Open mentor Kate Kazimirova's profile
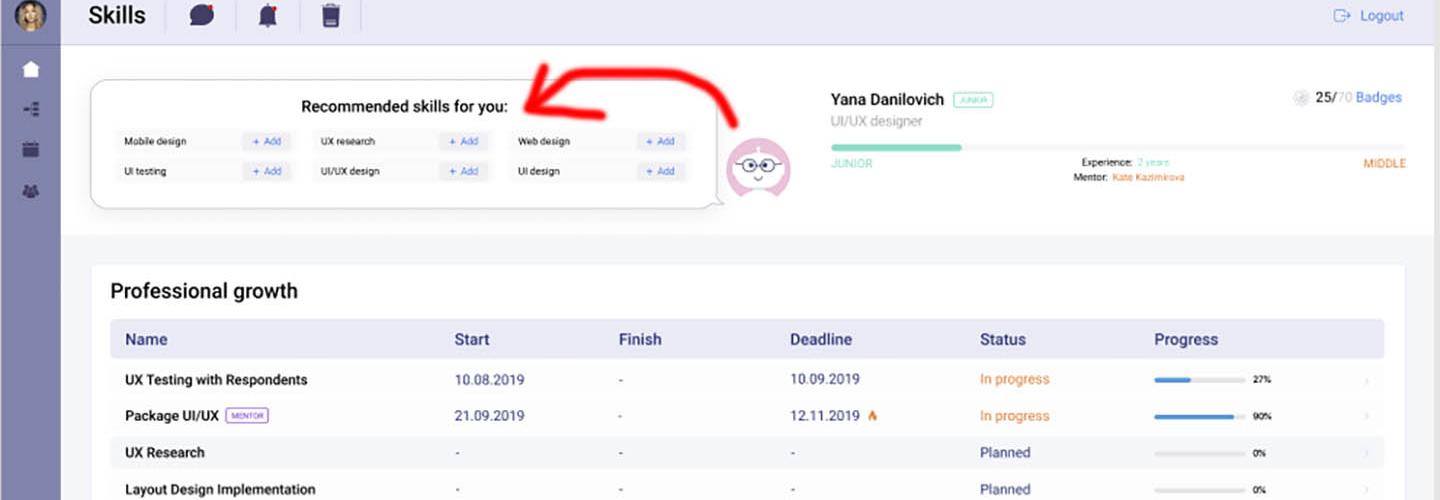1440x500 pixels. pos(1148,178)
